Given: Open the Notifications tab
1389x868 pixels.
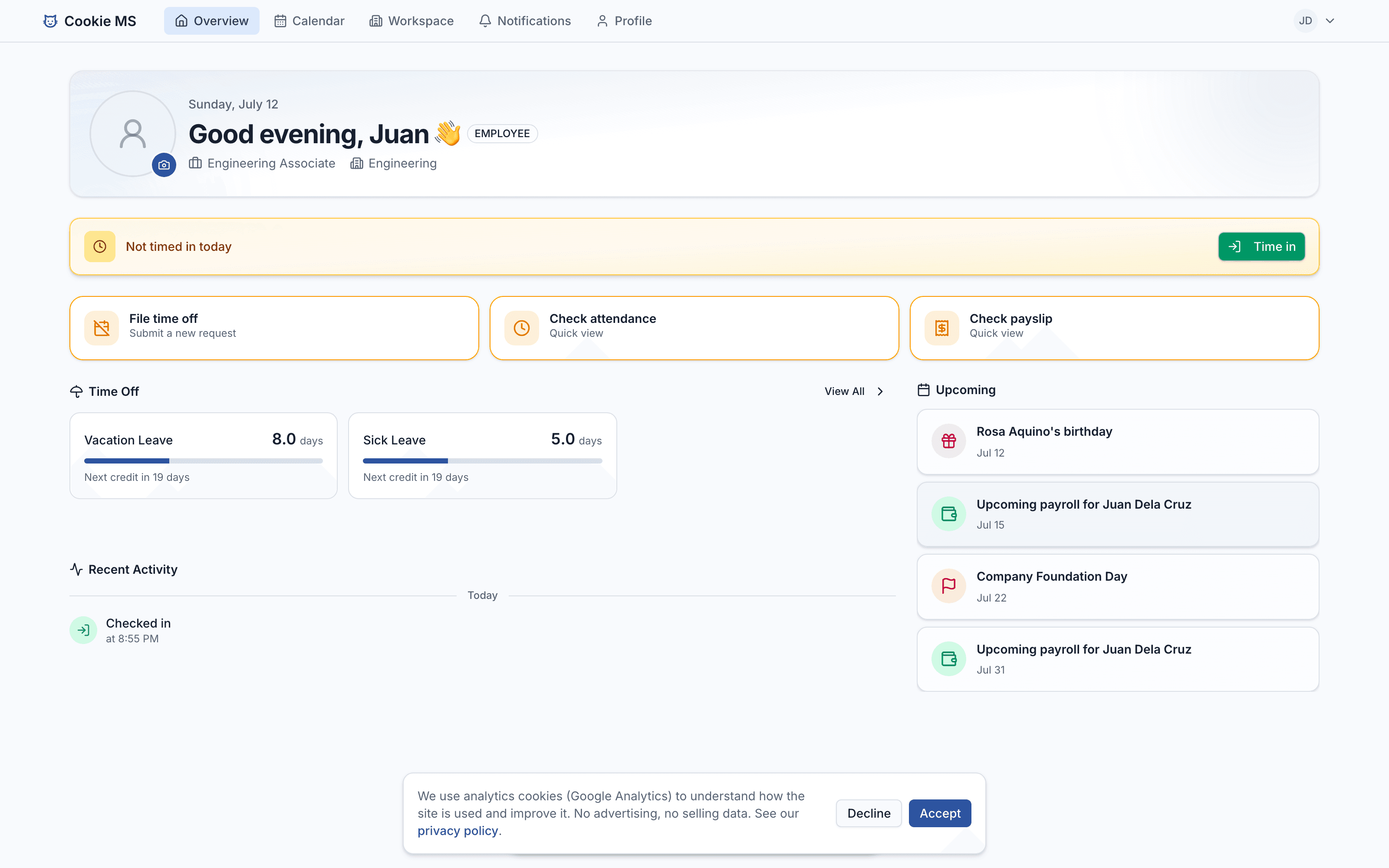Looking at the screenshot, I should tap(525, 21).
